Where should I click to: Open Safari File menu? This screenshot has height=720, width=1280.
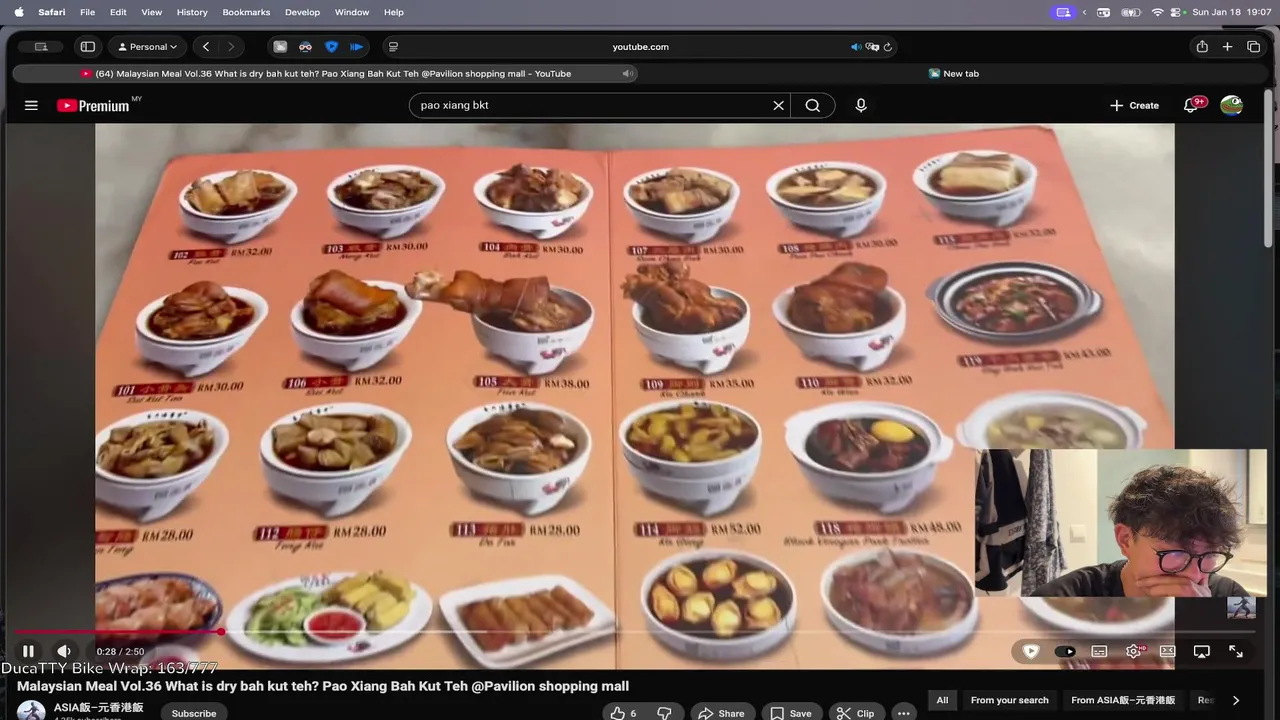[87, 12]
